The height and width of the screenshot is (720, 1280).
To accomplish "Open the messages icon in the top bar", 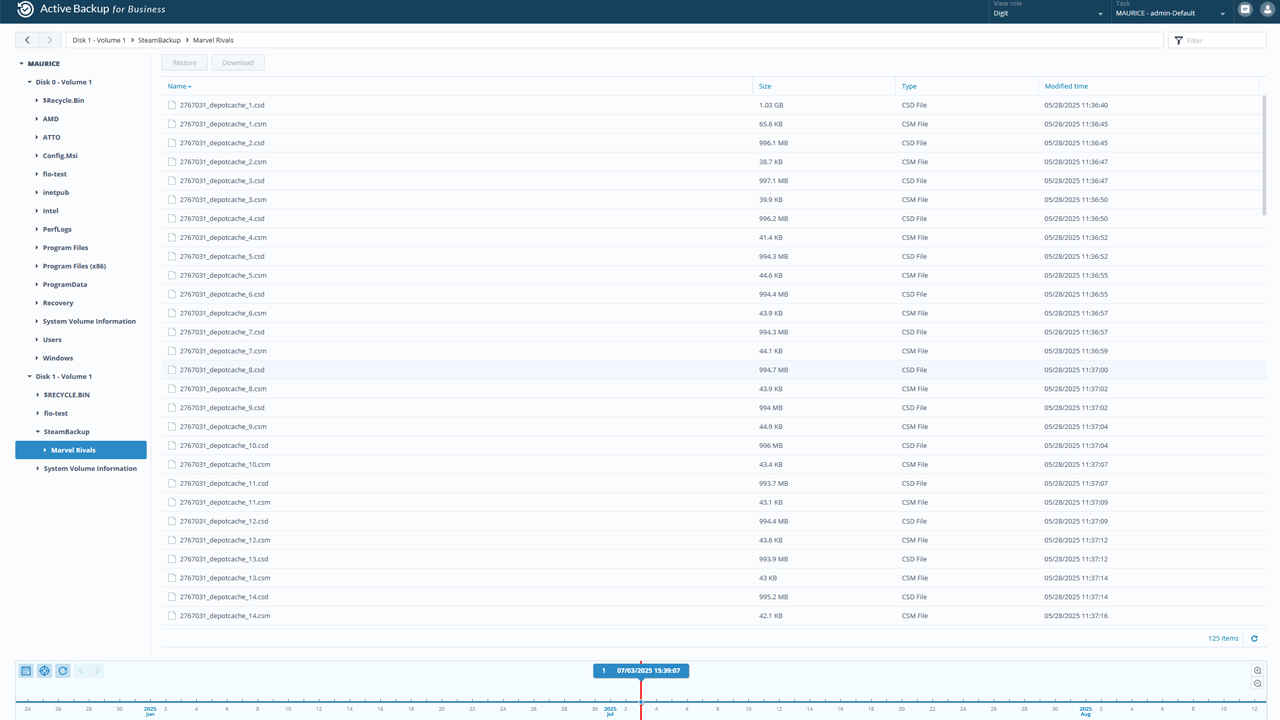I will click(x=1245, y=10).
